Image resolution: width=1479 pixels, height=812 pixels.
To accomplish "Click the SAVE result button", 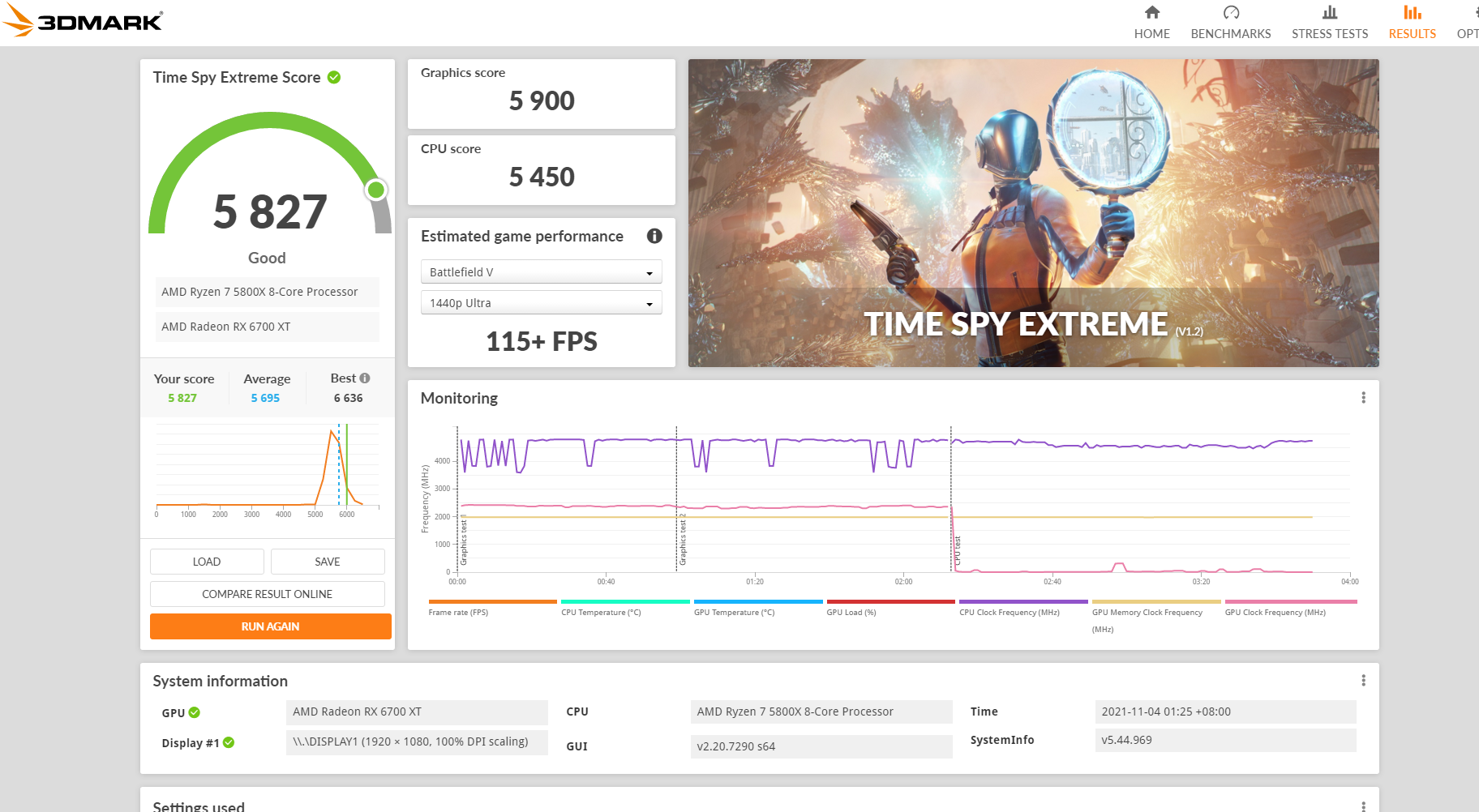I will (x=328, y=562).
